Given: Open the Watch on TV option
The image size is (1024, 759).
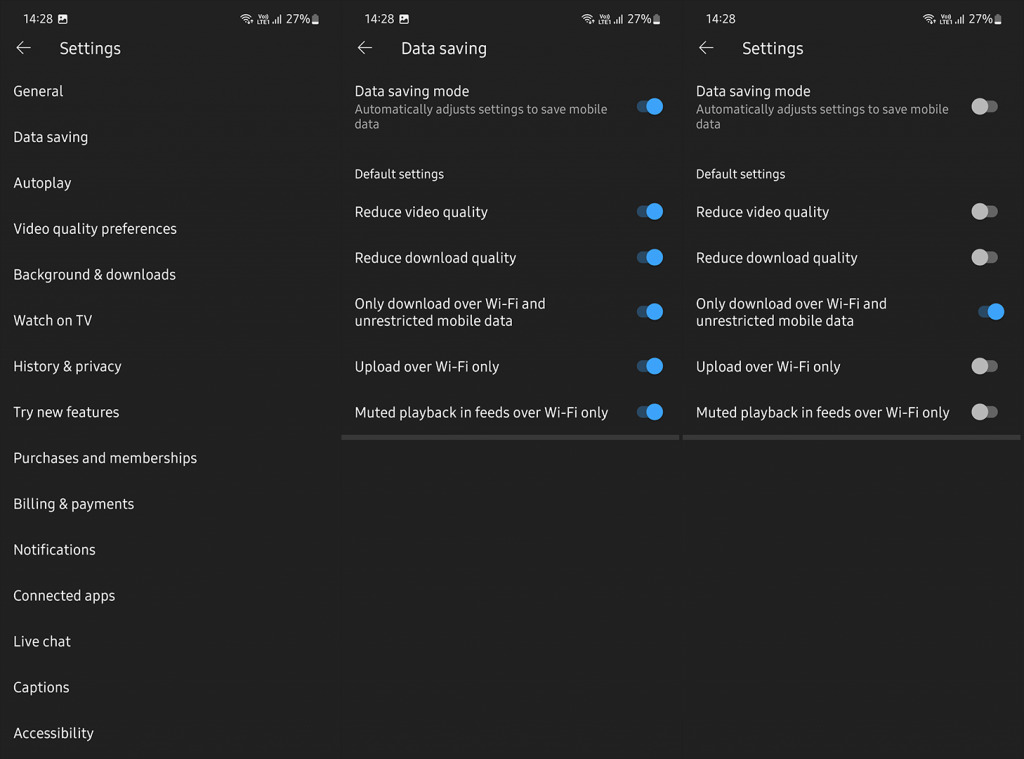Looking at the screenshot, I should pos(52,321).
